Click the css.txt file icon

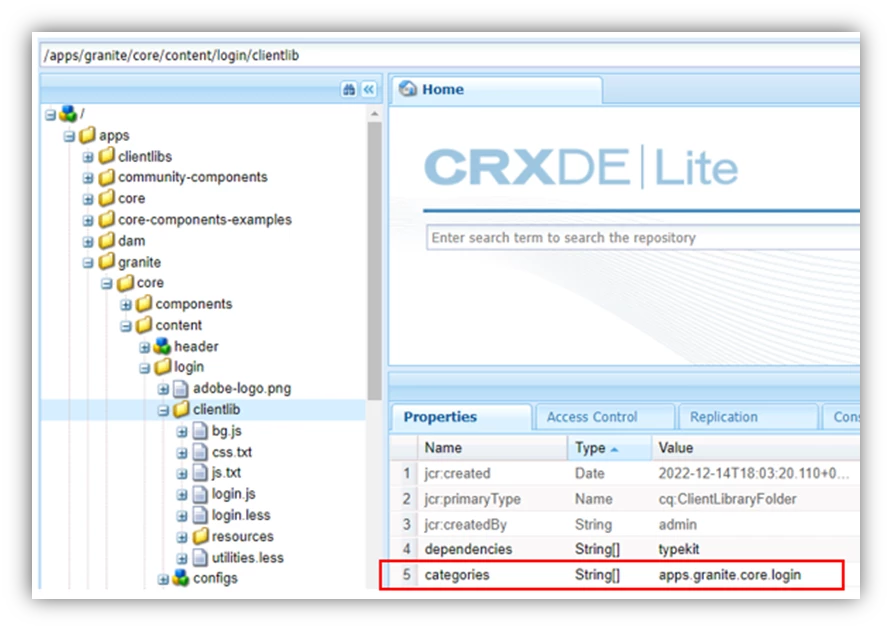click(x=200, y=452)
